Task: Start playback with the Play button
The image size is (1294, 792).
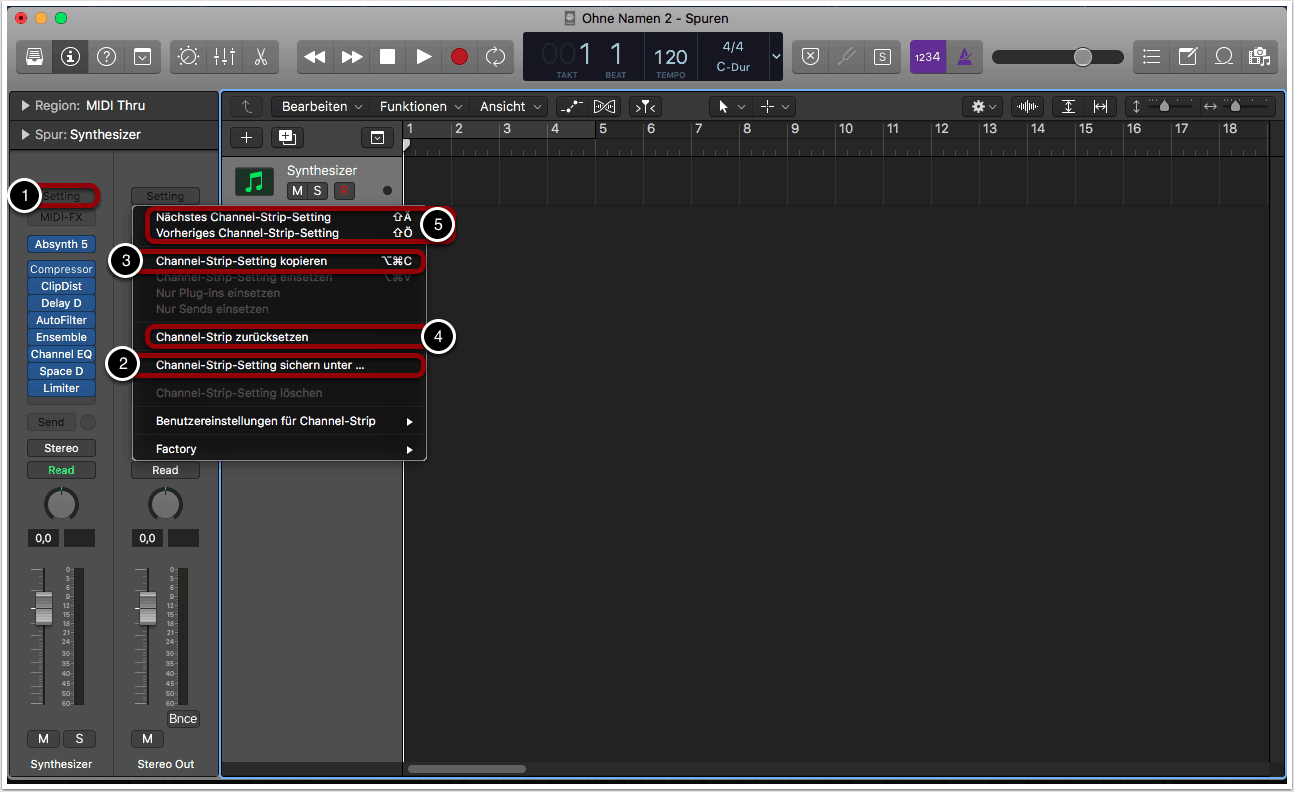Action: click(x=423, y=57)
